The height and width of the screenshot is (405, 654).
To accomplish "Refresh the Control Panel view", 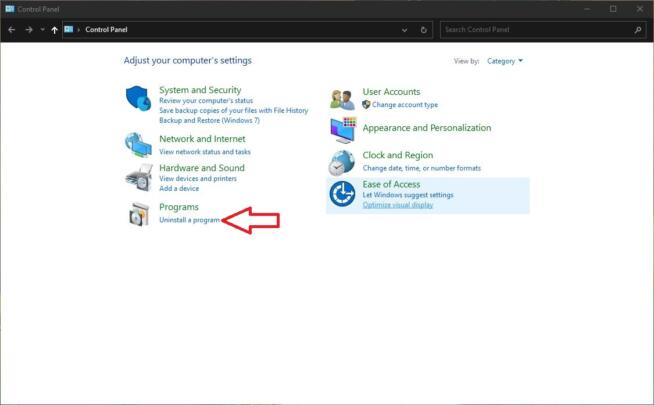I will point(423,30).
